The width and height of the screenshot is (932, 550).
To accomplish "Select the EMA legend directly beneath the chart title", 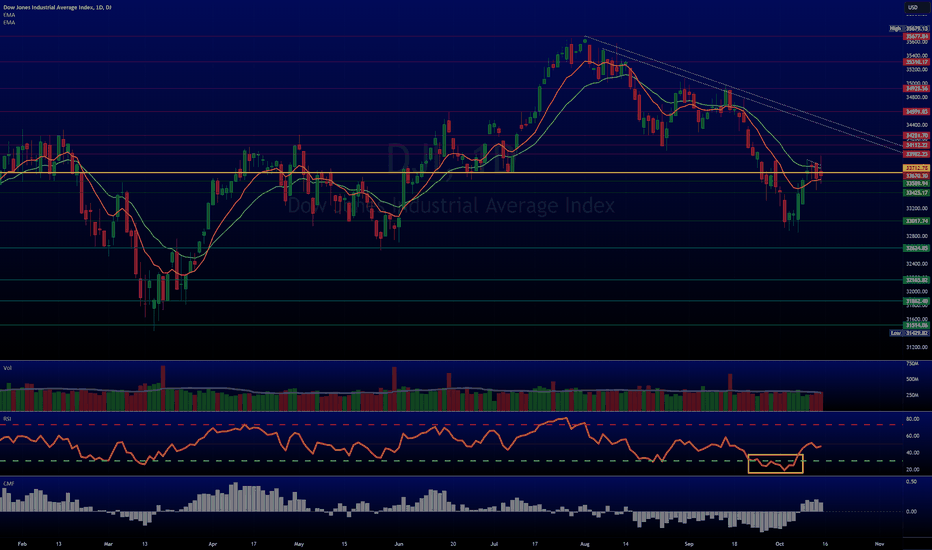I will pos(9,15).
